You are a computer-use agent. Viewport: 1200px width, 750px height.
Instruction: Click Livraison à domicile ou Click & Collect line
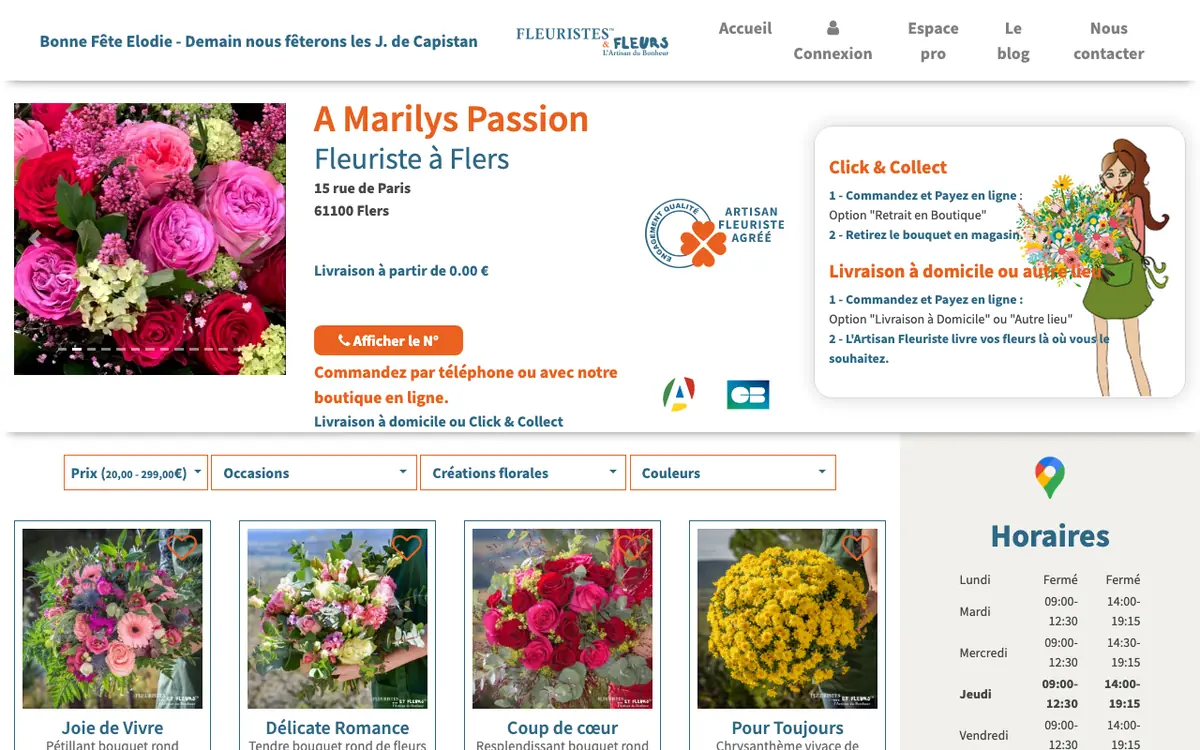[x=438, y=422]
